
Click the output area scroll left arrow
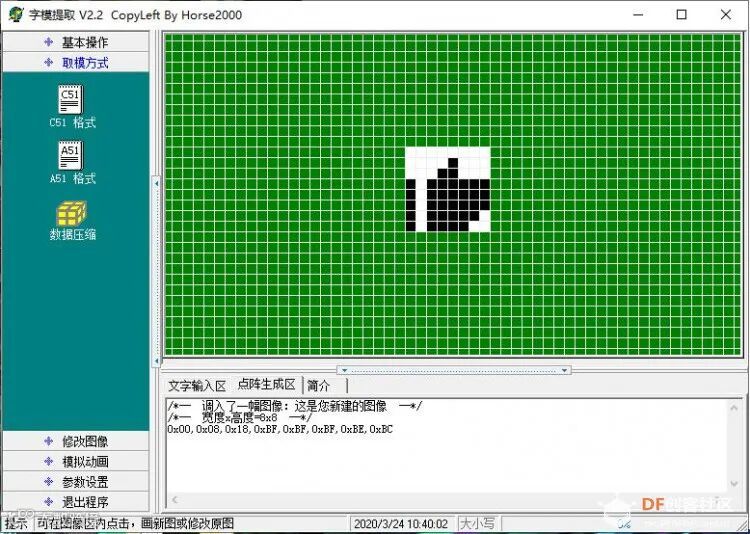pos(175,500)
